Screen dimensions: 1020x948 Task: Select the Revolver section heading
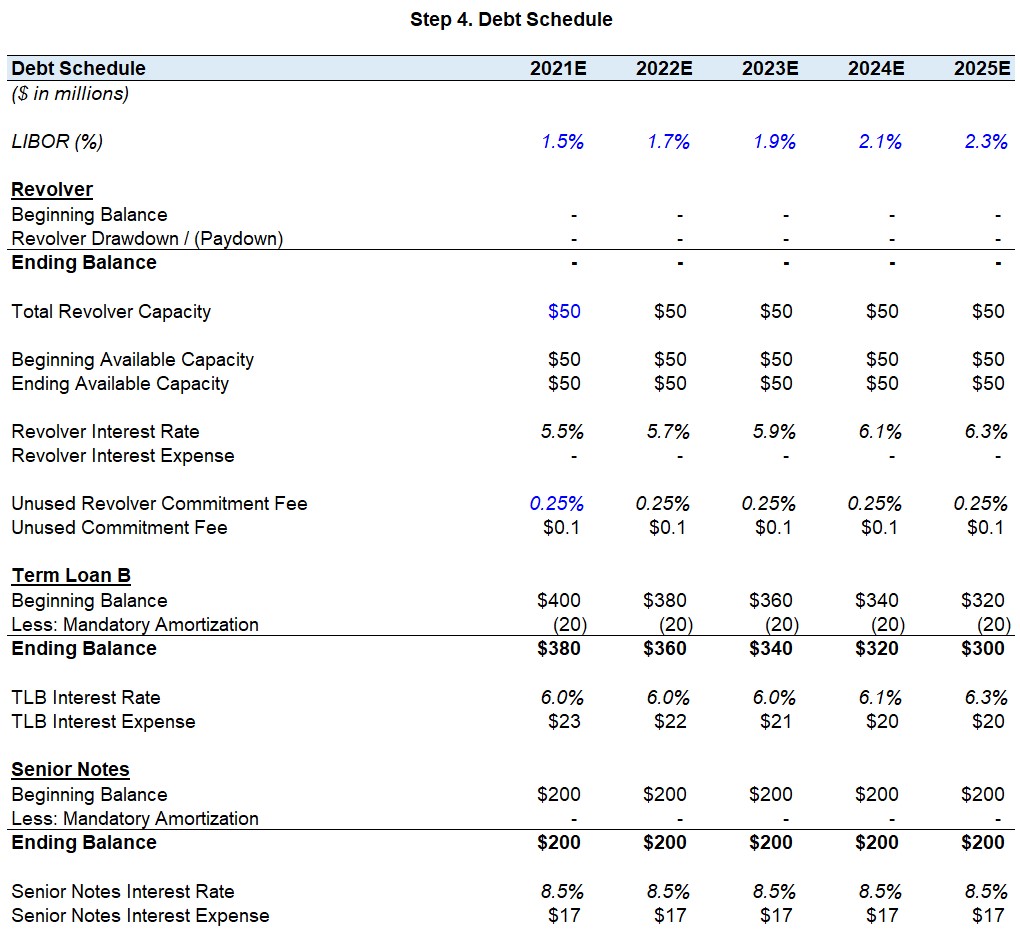52,189
